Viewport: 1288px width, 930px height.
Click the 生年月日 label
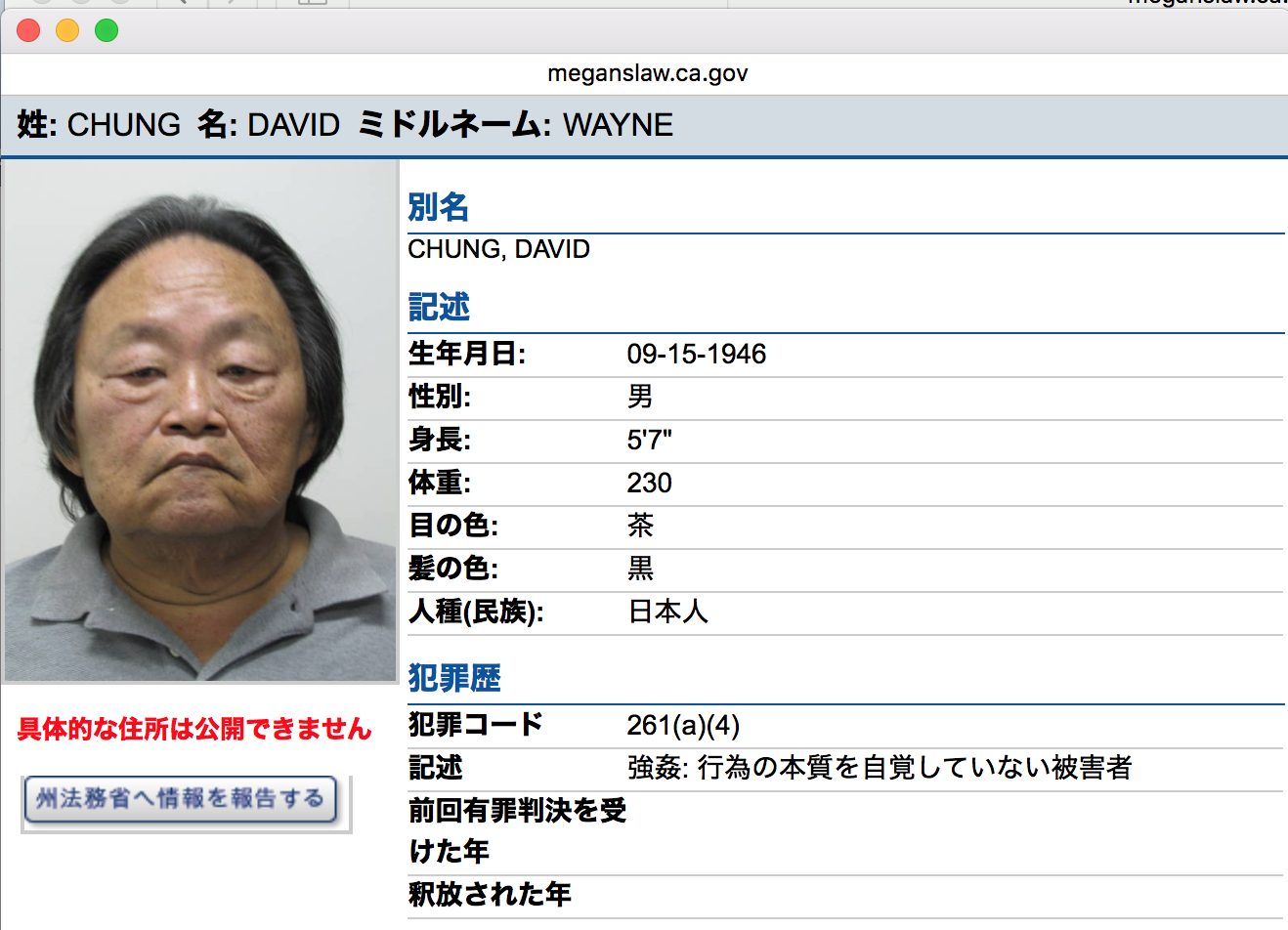[467, 354]
